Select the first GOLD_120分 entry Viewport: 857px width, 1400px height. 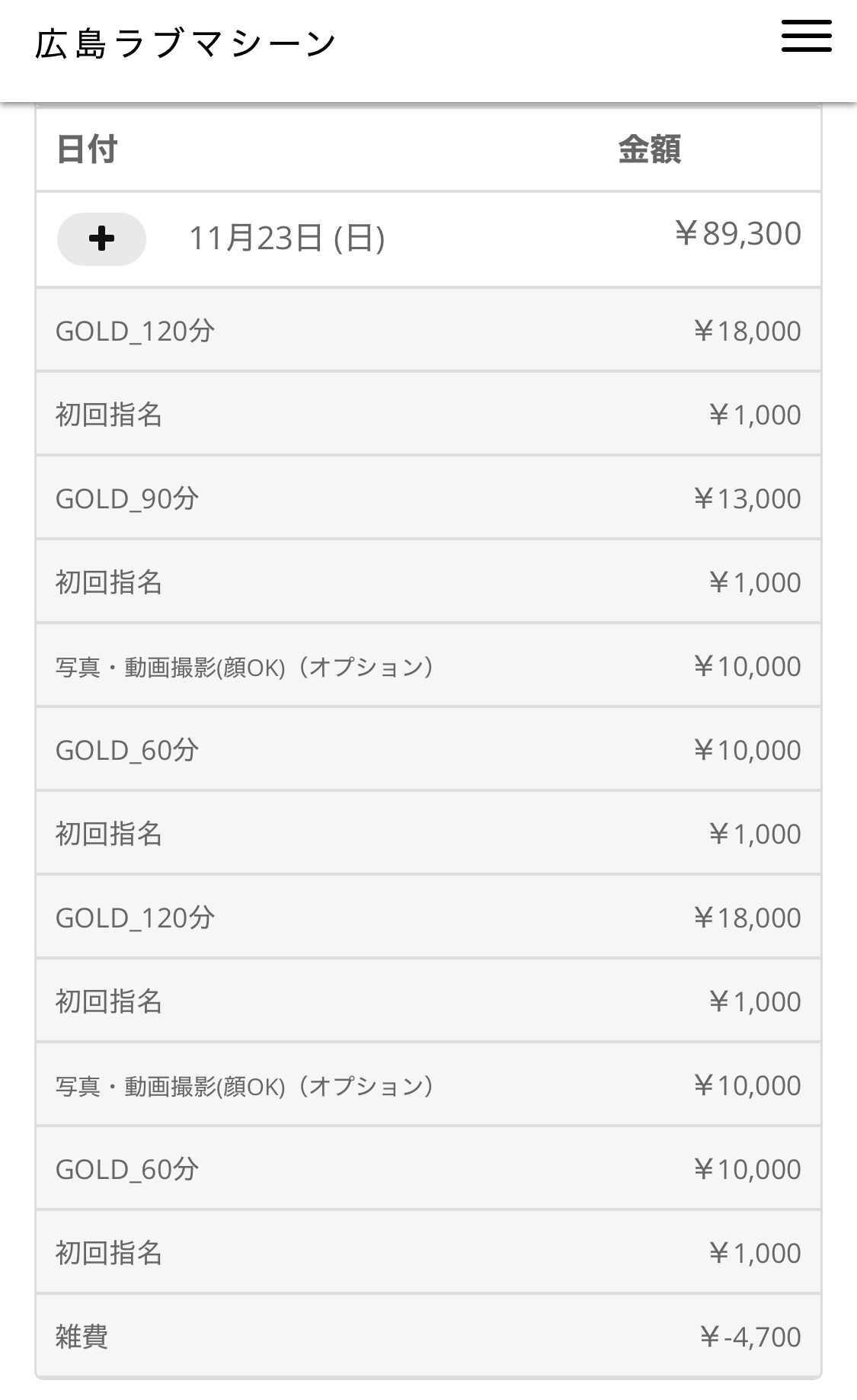tap(135, 332)
